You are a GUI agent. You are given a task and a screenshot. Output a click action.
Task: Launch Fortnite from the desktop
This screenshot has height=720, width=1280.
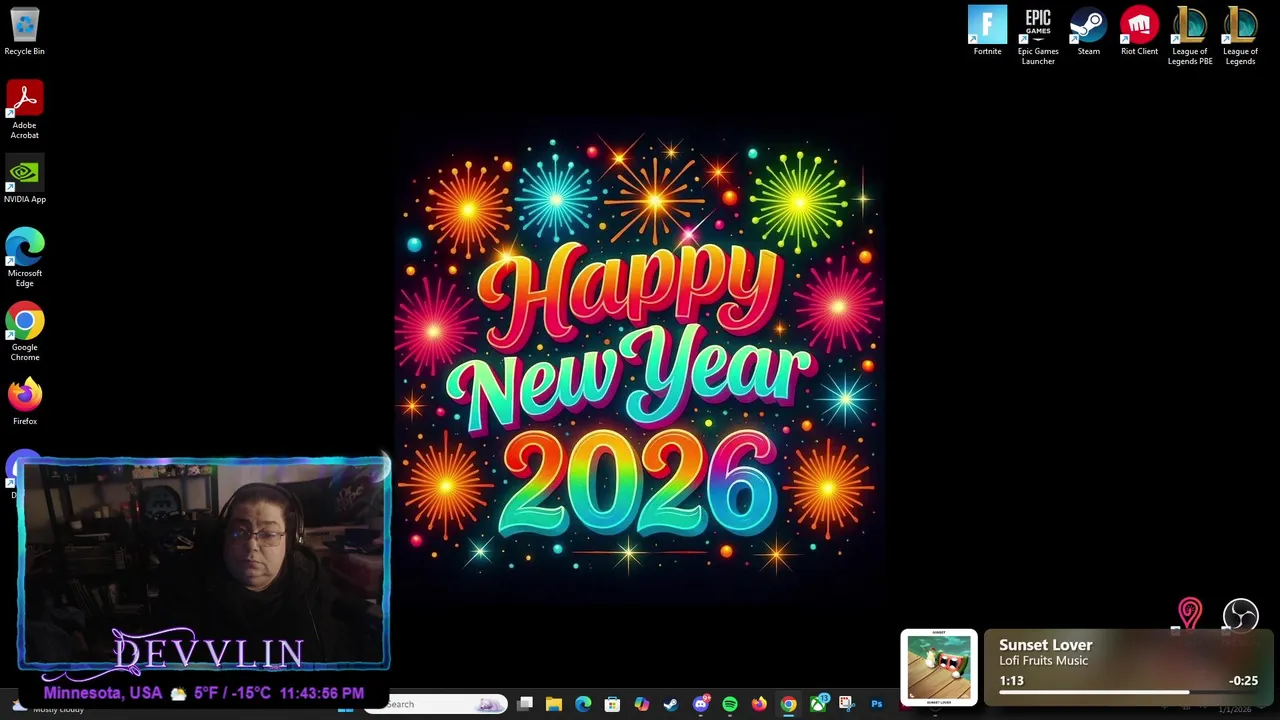pos(987,31)
